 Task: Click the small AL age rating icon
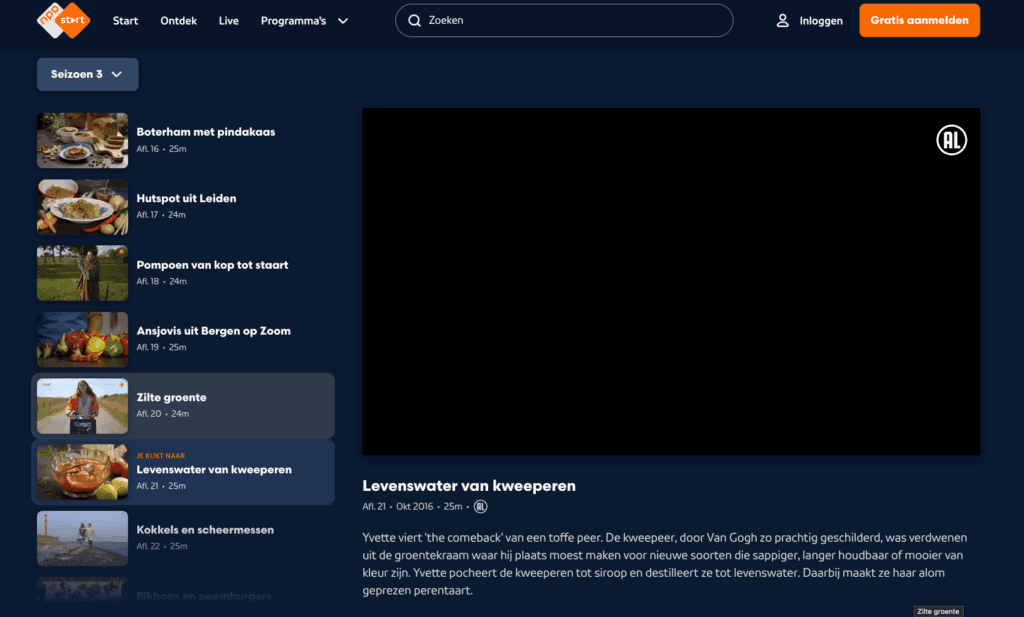click(x=481, y=507)
